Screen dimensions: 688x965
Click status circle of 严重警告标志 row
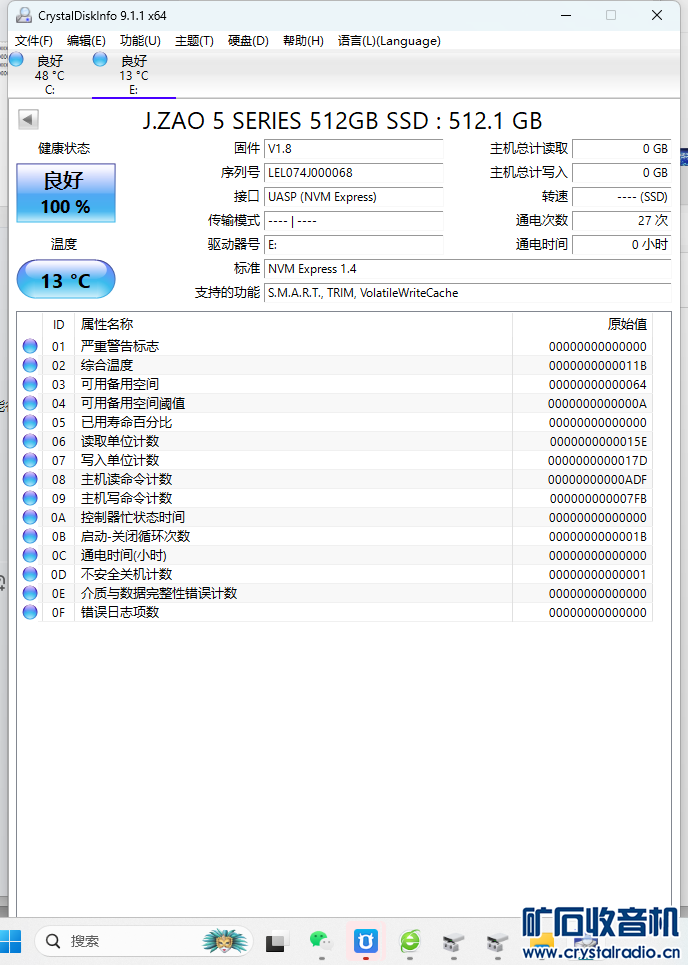(30, 346)
